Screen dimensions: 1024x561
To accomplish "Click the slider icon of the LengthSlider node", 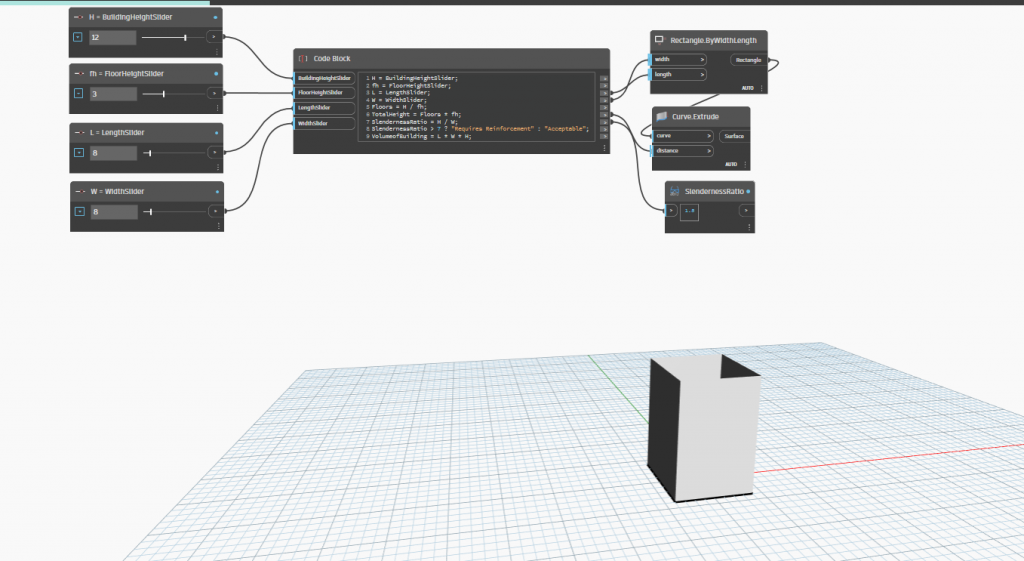I will [x=80, y=133].
